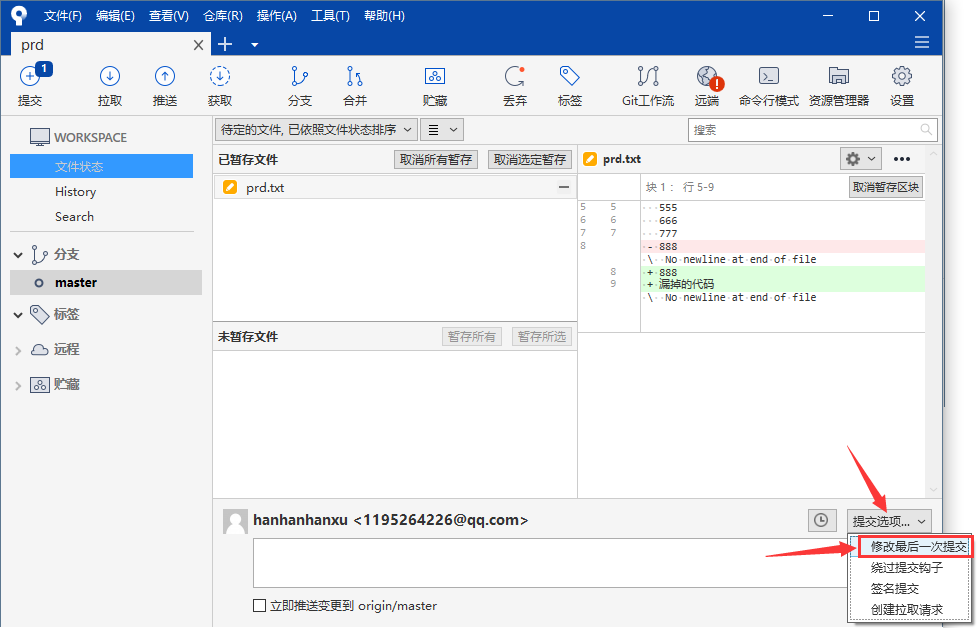The width and height of the screenshot is (978, 628).
Task: Enable 立即推送变更到 origin/master checkbox
Action: click(260, 606)
